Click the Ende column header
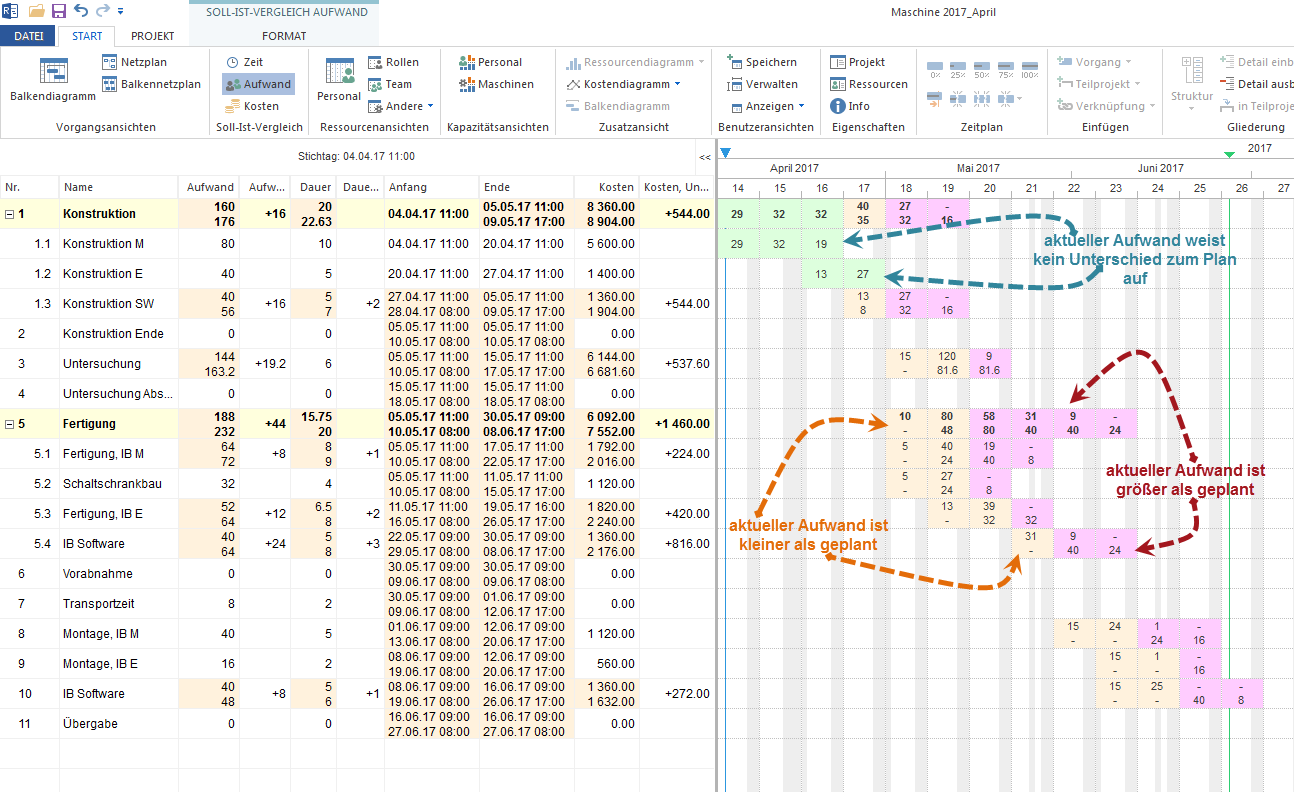The height and width of the screenshot is (792, 1294). (x=527, y=187)
